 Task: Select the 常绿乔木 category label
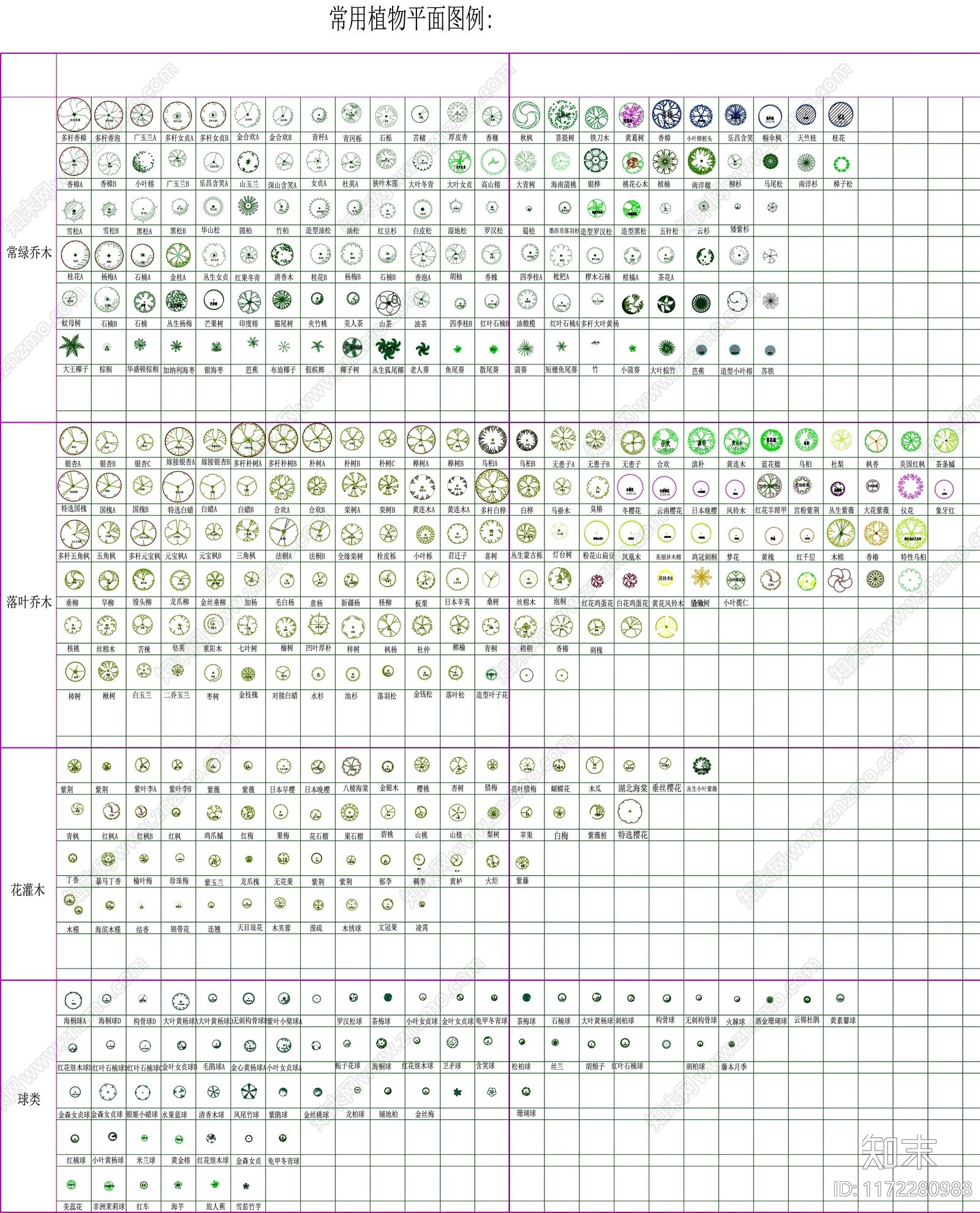29,252
